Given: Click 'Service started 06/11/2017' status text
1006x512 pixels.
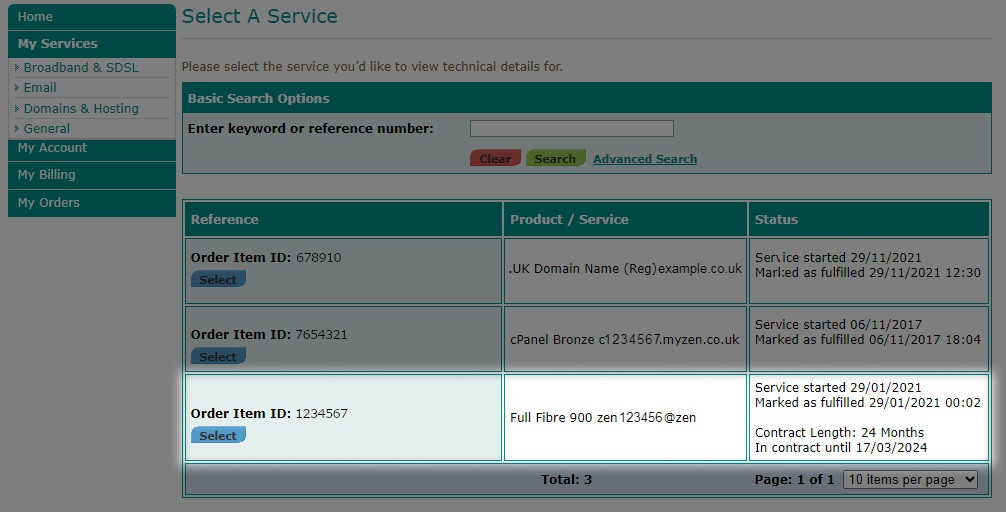Looking at the screenshot, I should coord(838,325).
